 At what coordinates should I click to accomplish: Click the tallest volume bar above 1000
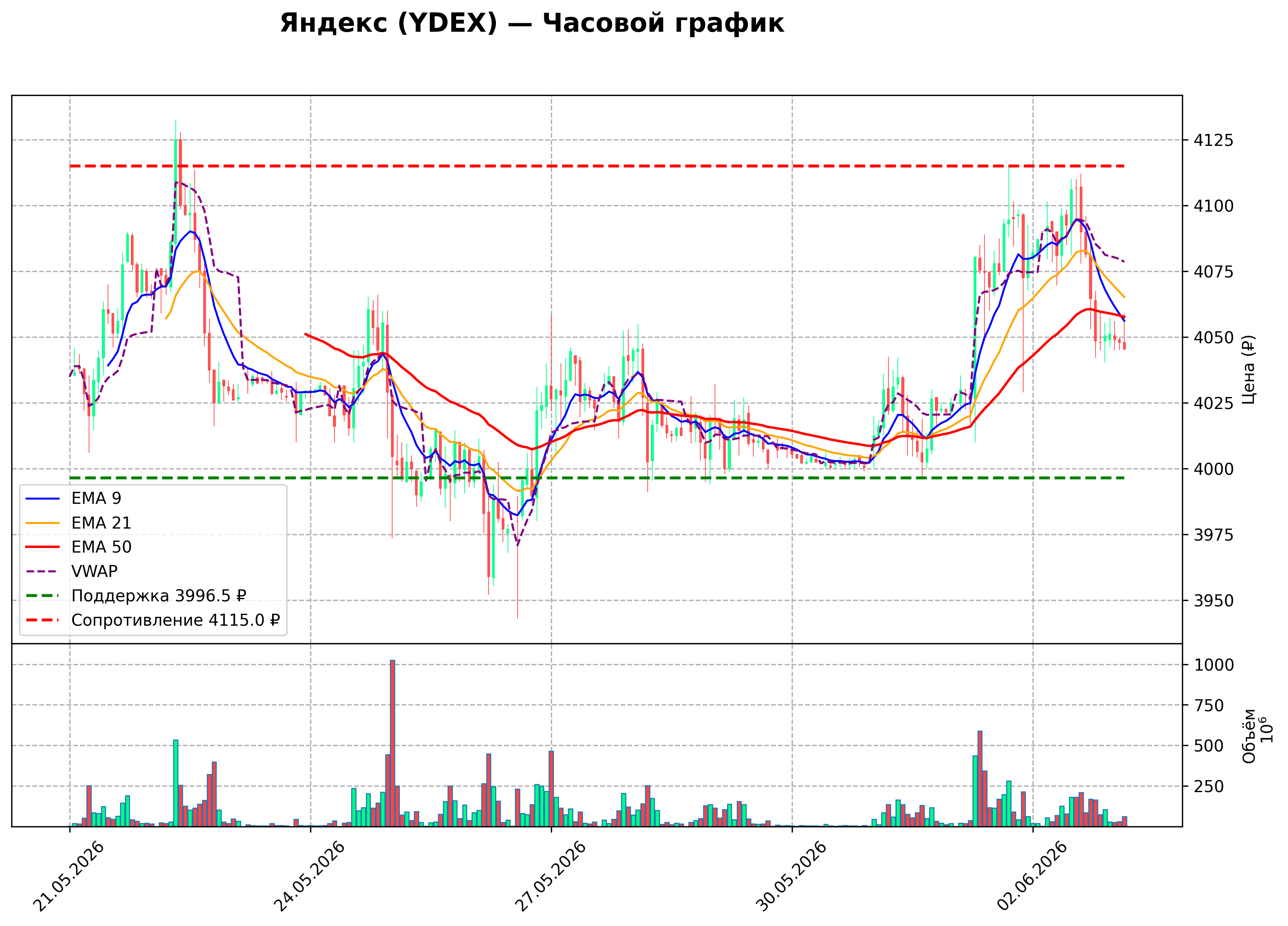pyautogui.click(x=393, y=743)
